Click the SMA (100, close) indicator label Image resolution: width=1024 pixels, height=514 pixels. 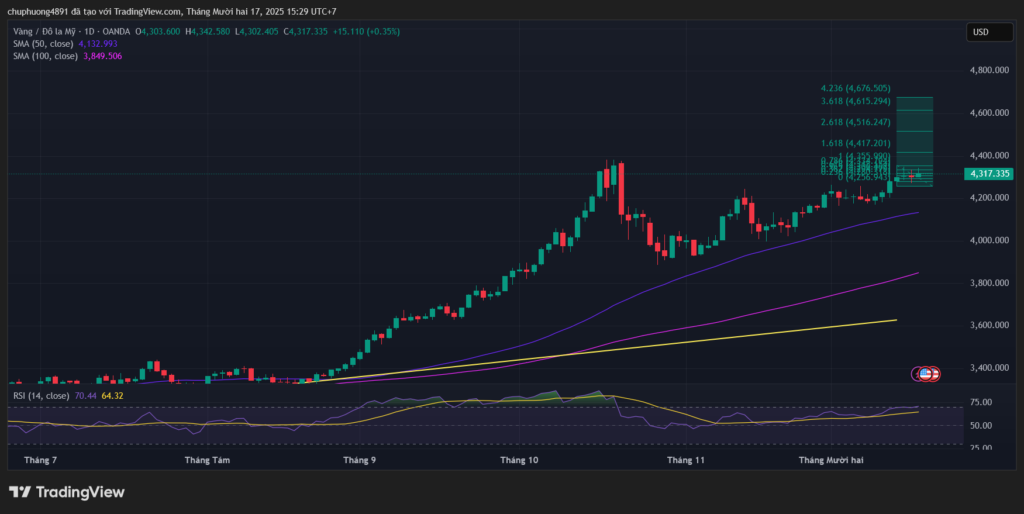[47, 56]
